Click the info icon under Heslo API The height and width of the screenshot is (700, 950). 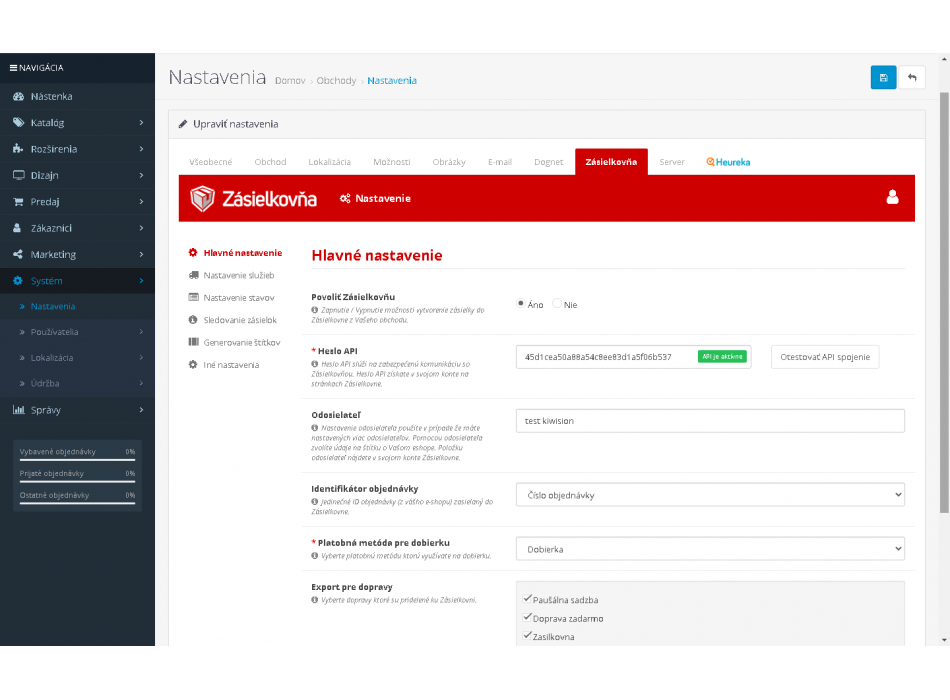click(315, 364)
